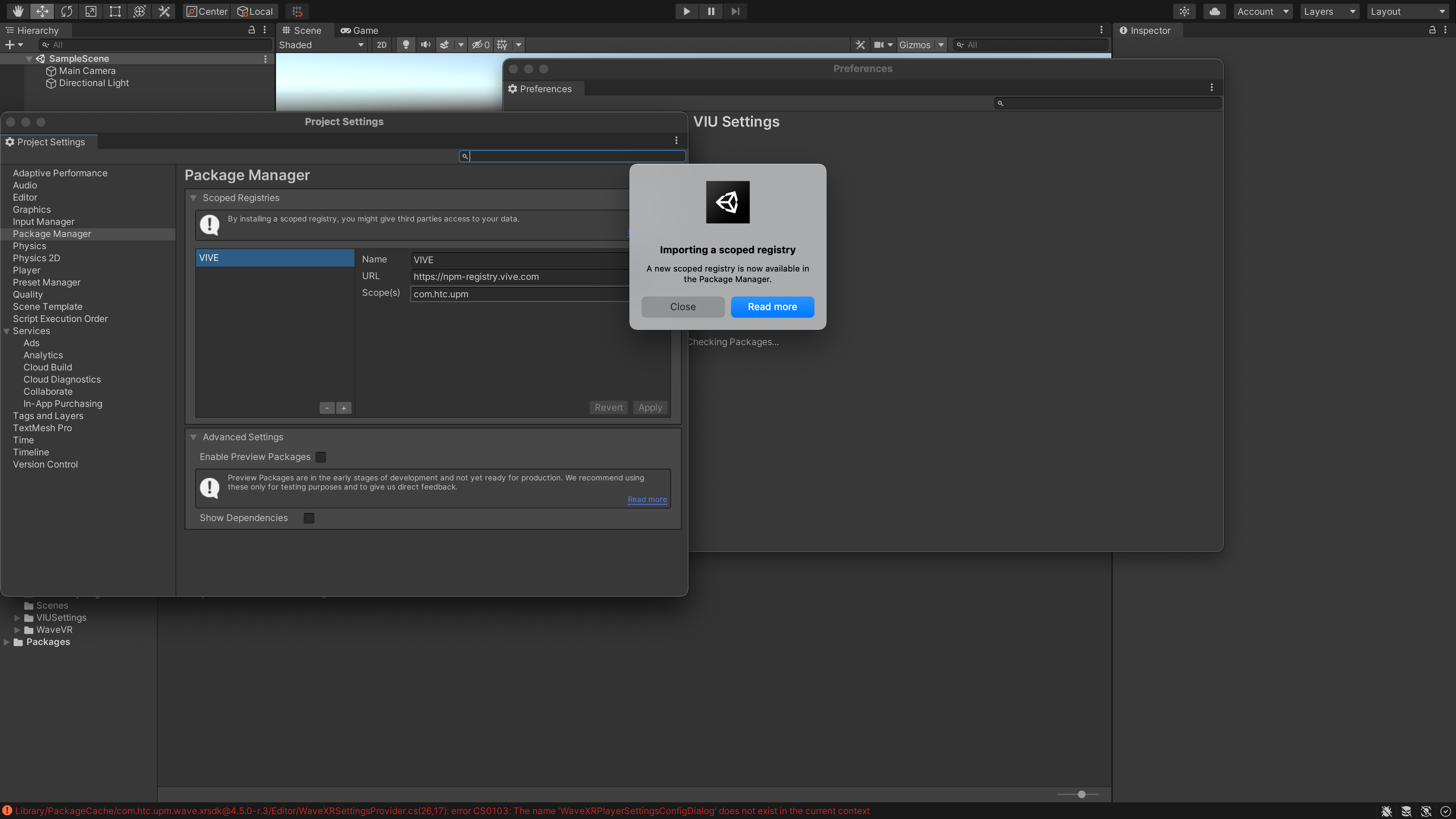Check the Show Dependencies box
1456x819 pixels.
pyautogui.click(x=309, y=518)
